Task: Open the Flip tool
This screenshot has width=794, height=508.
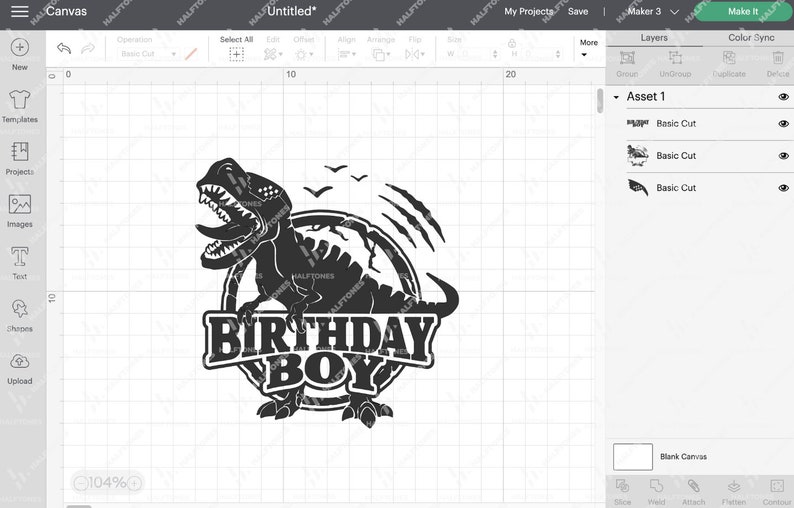Action: click(415, 54)
